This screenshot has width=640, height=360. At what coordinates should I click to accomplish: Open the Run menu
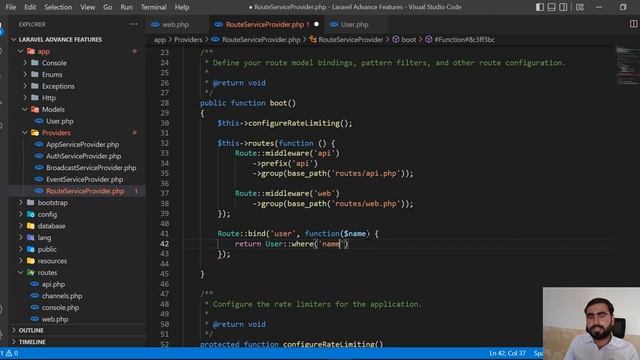tap(126, 7)
